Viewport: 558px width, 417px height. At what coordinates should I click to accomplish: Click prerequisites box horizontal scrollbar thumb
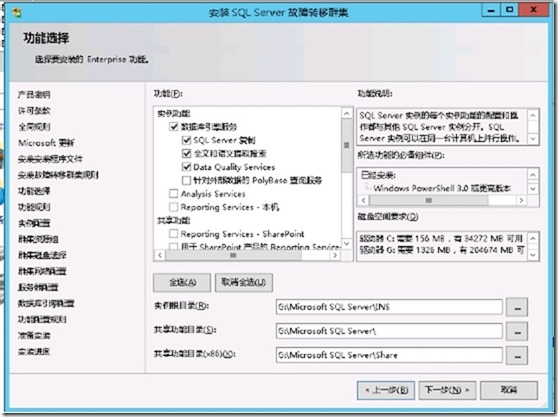429,200
